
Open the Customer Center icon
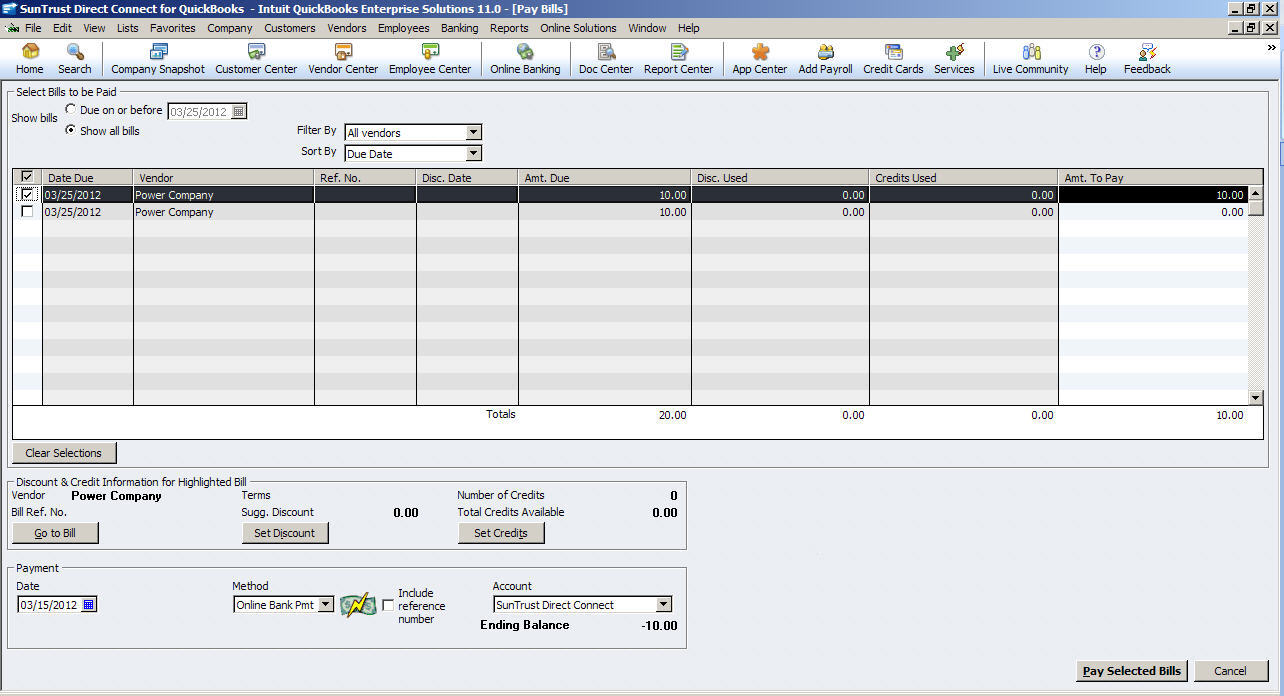256,59
